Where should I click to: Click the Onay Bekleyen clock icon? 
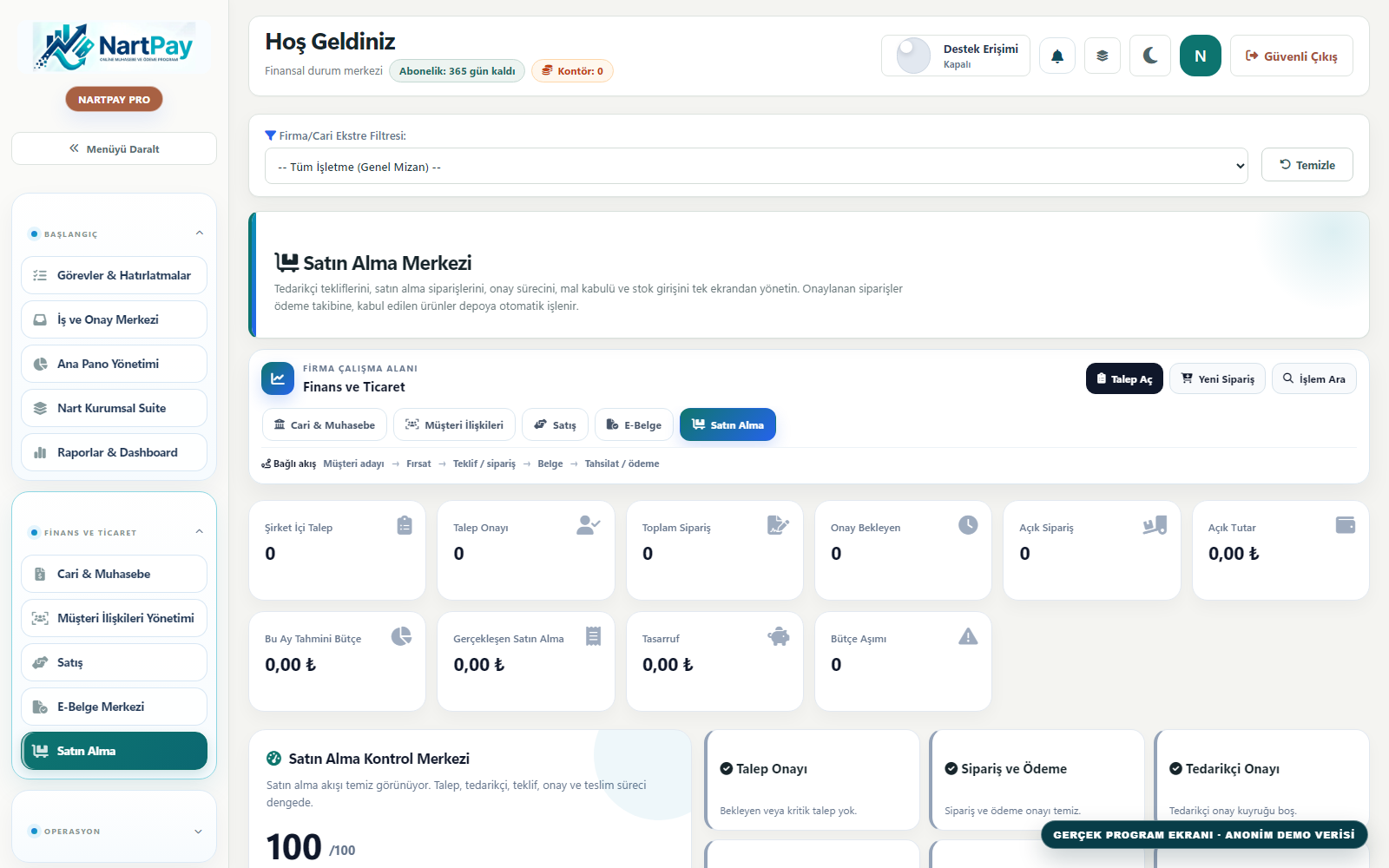(968, 525)
